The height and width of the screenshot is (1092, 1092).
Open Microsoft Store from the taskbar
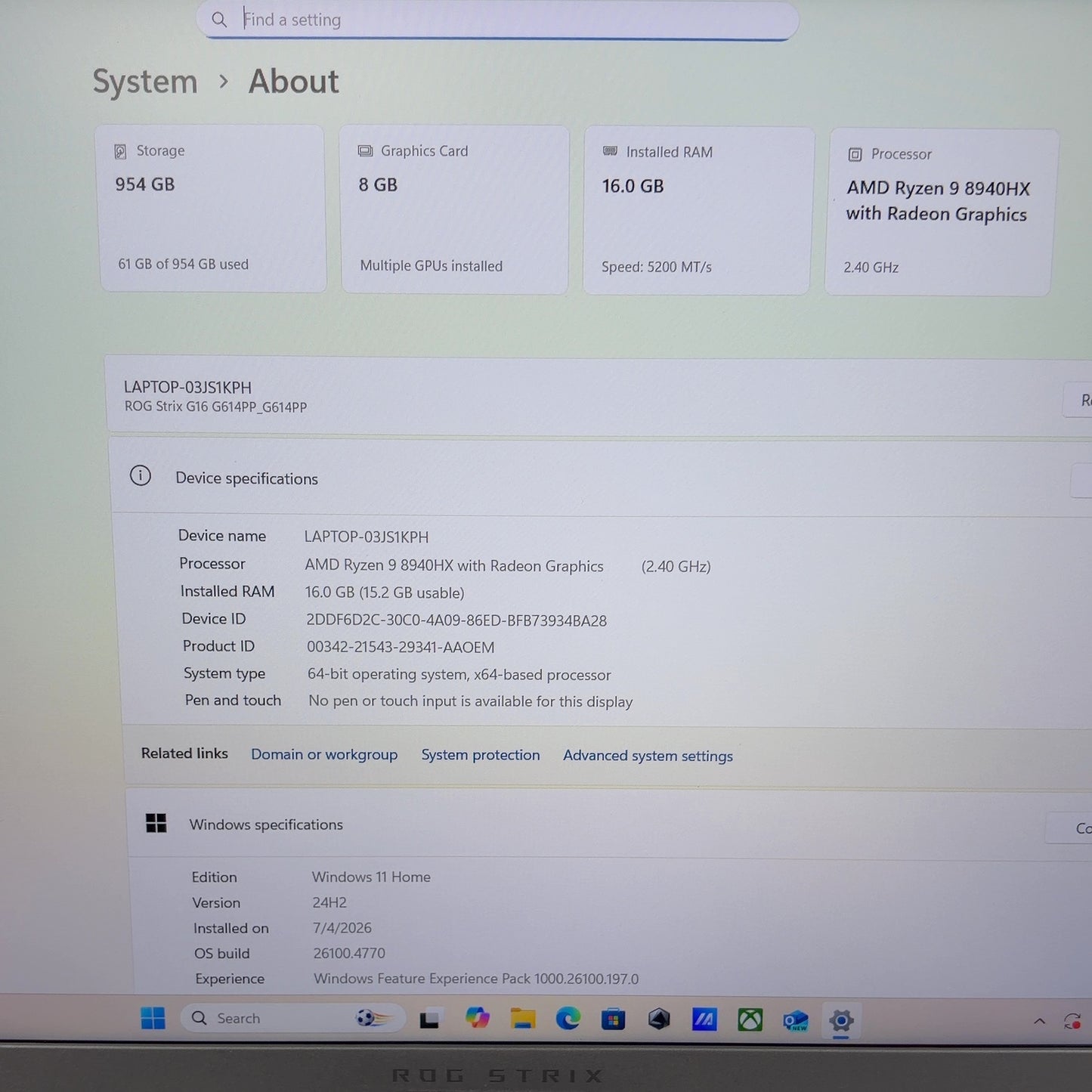coord(613,1020)
